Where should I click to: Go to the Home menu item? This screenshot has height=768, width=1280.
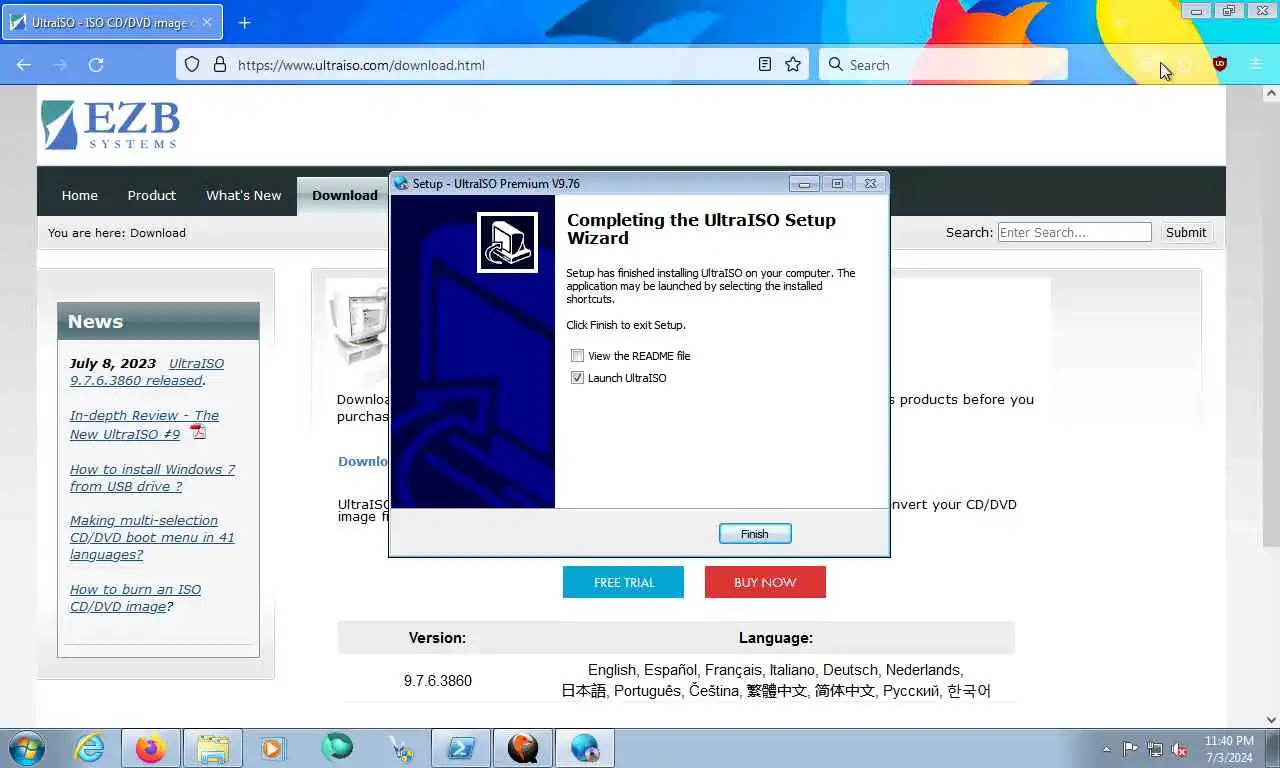coord(80,195)
